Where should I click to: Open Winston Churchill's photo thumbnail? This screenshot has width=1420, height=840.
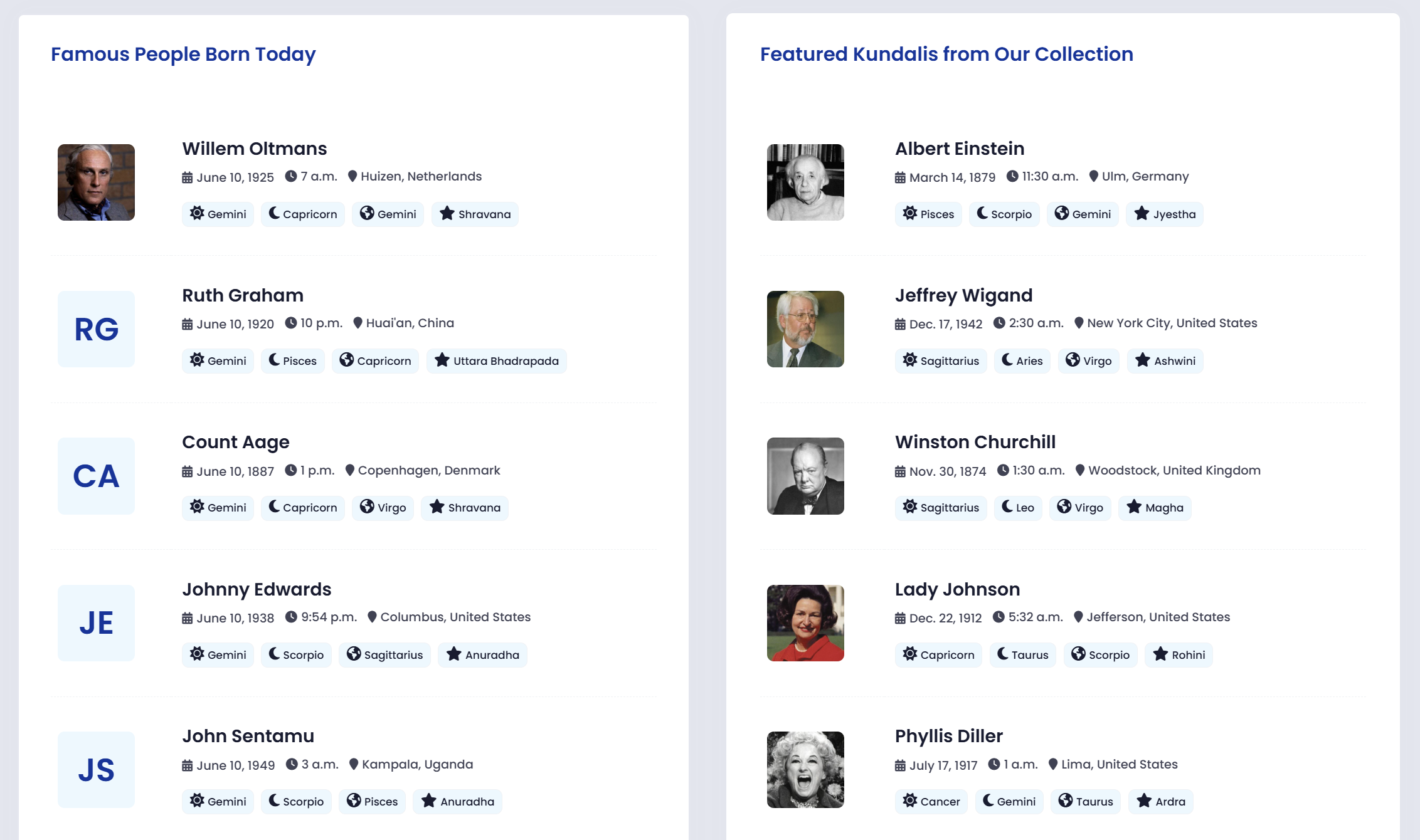(x=805, y=476)
